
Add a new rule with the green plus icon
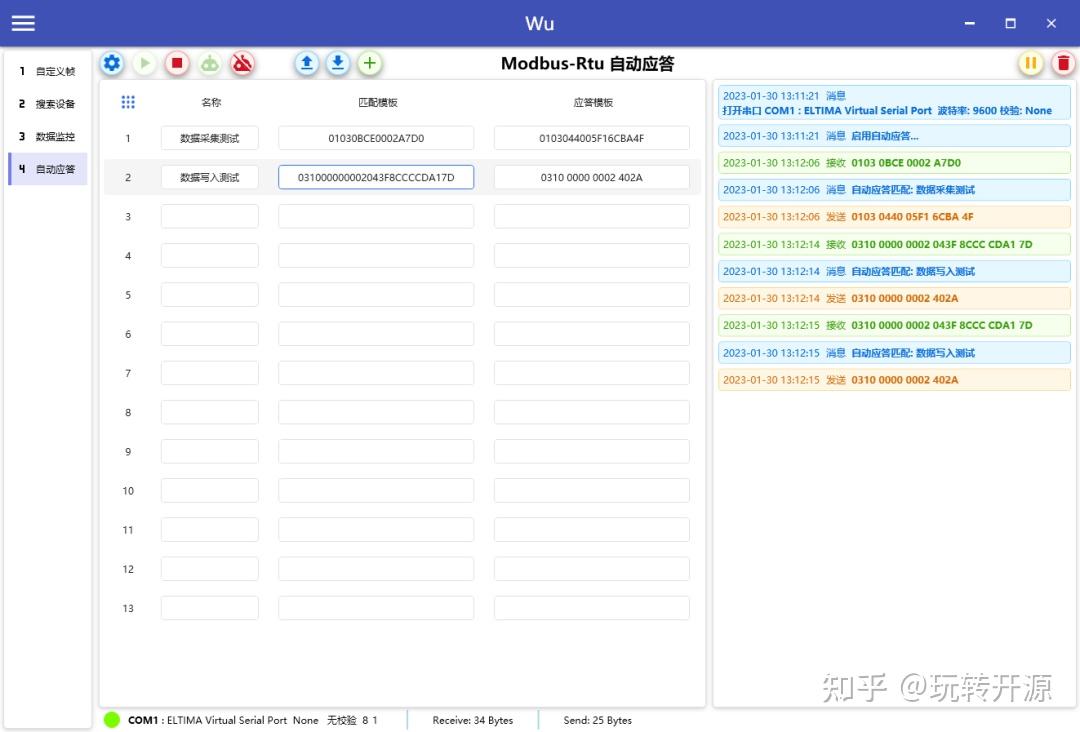click(x=370, y=63)
